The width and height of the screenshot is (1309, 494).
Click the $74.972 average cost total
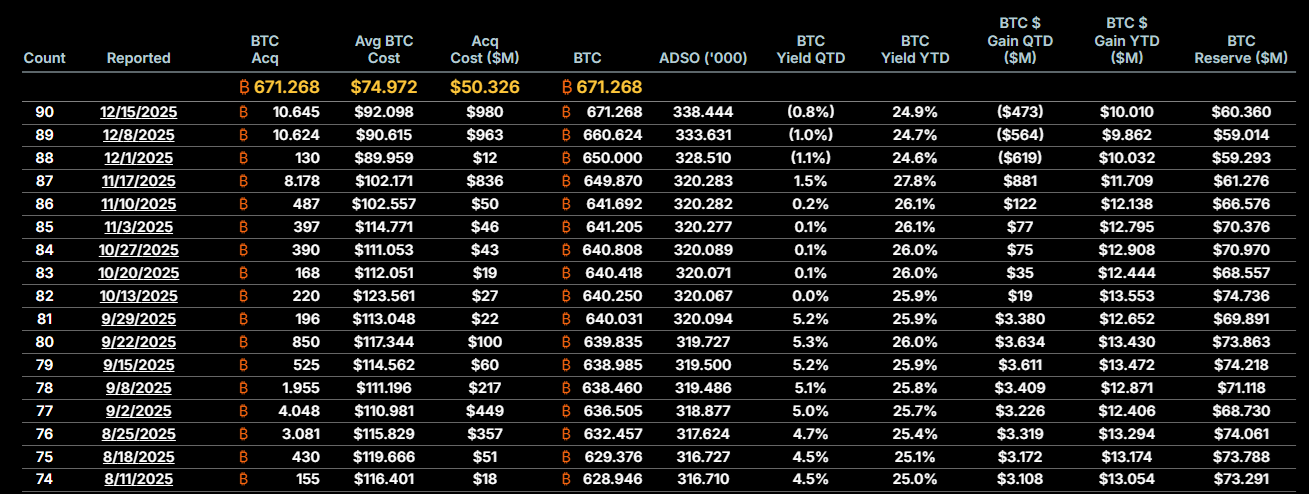(x=384, y=87)
